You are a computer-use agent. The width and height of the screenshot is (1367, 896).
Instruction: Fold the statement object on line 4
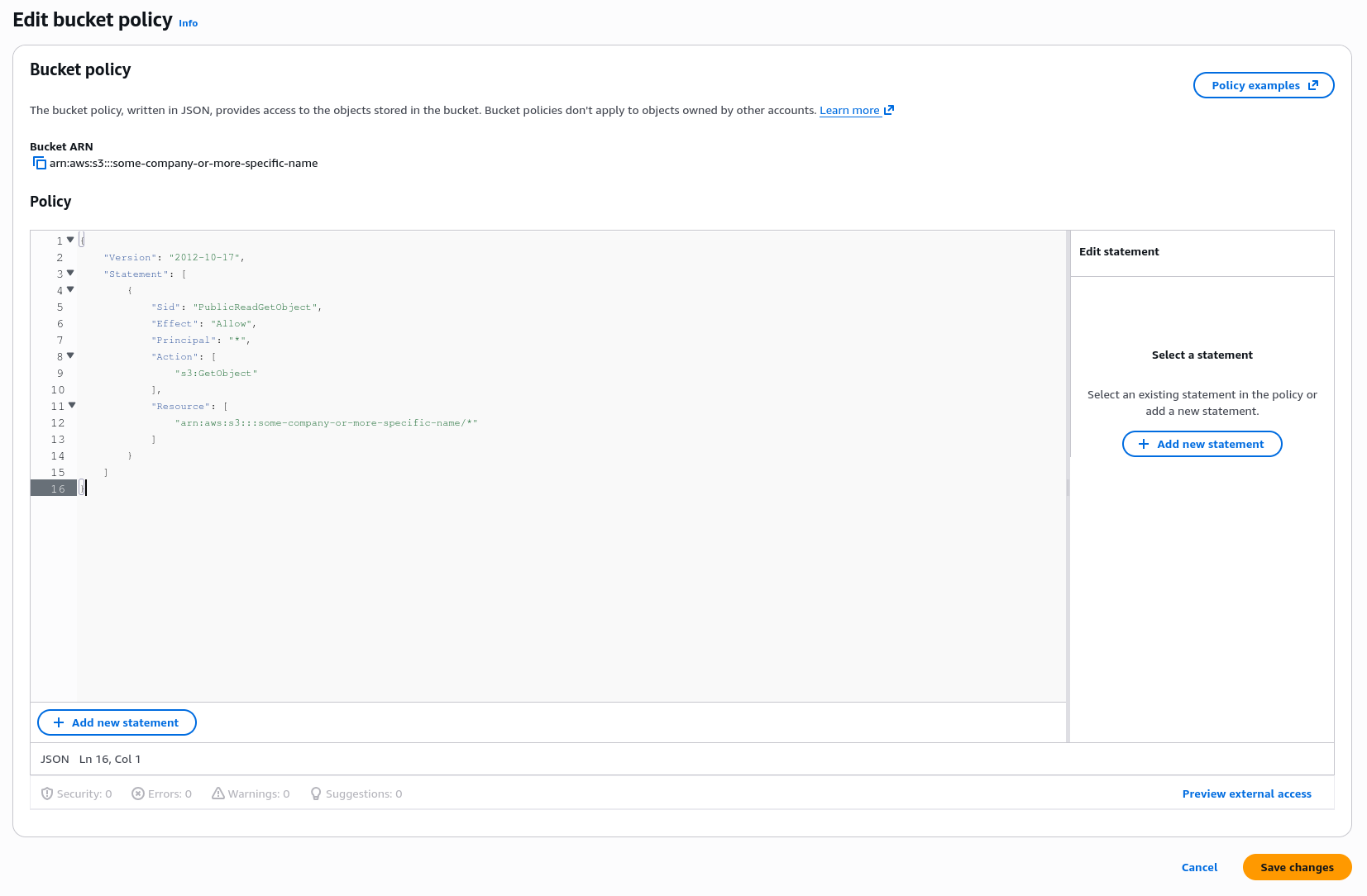point(70,289)
